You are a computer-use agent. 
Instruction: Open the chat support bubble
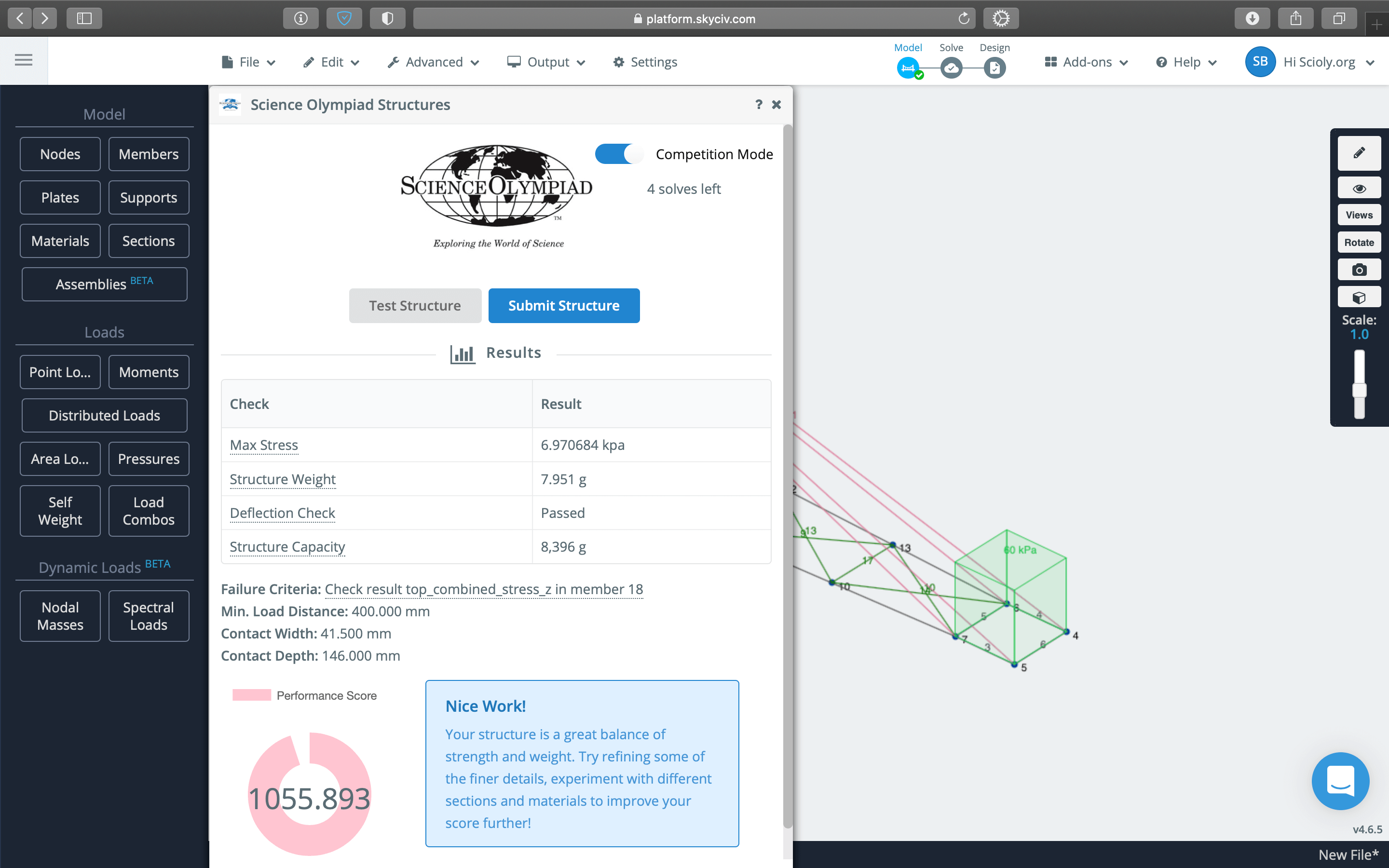1340,781
